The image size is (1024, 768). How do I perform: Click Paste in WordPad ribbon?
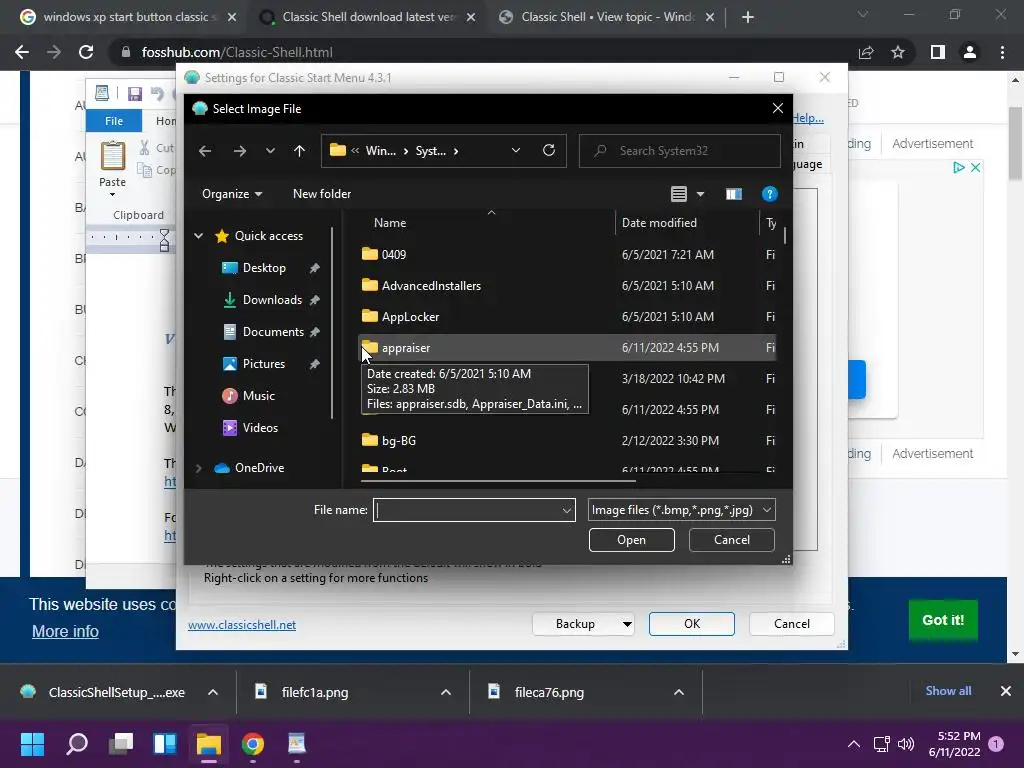(112, 168)
